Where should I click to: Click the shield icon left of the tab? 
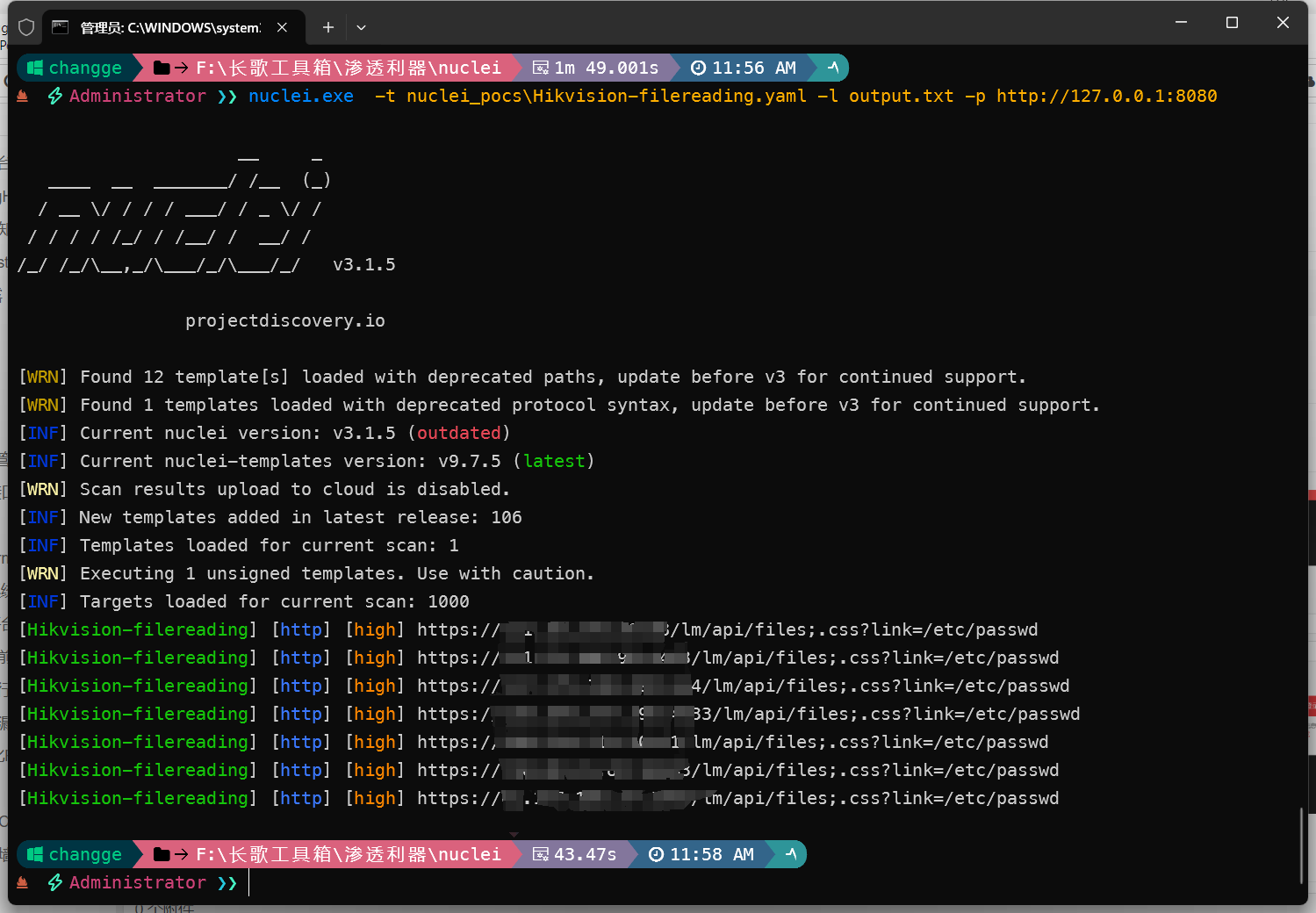point(26,27)
